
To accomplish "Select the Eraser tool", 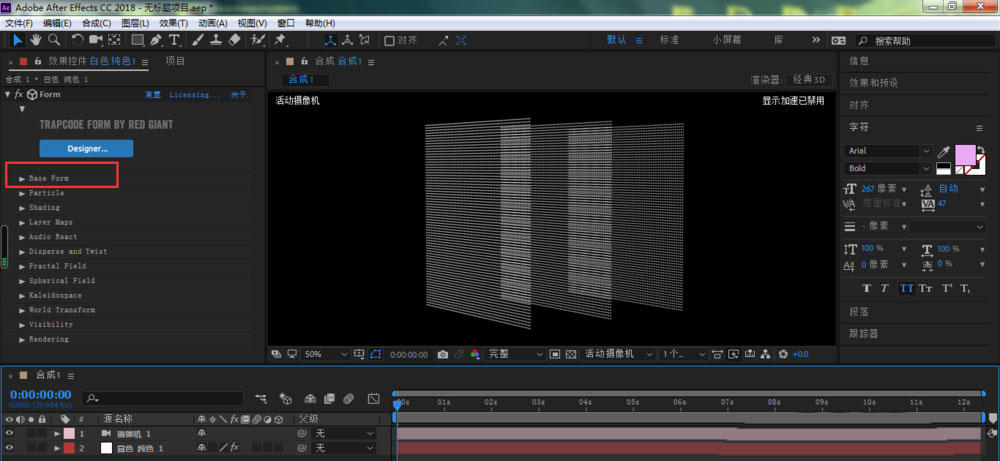I will (x=234, y=40).
